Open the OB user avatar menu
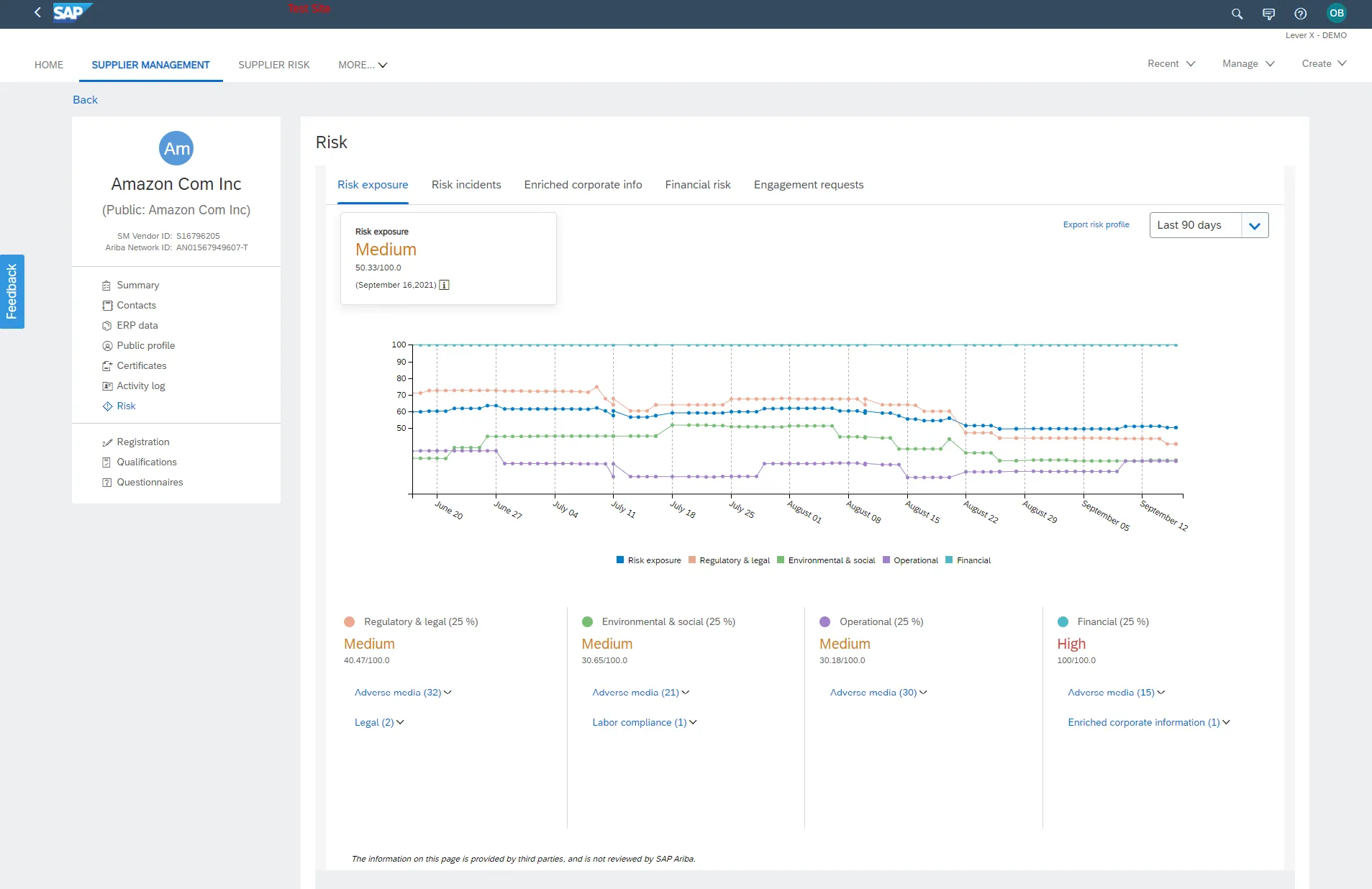The image size is (1372, 889). [x=1336, y=13]
